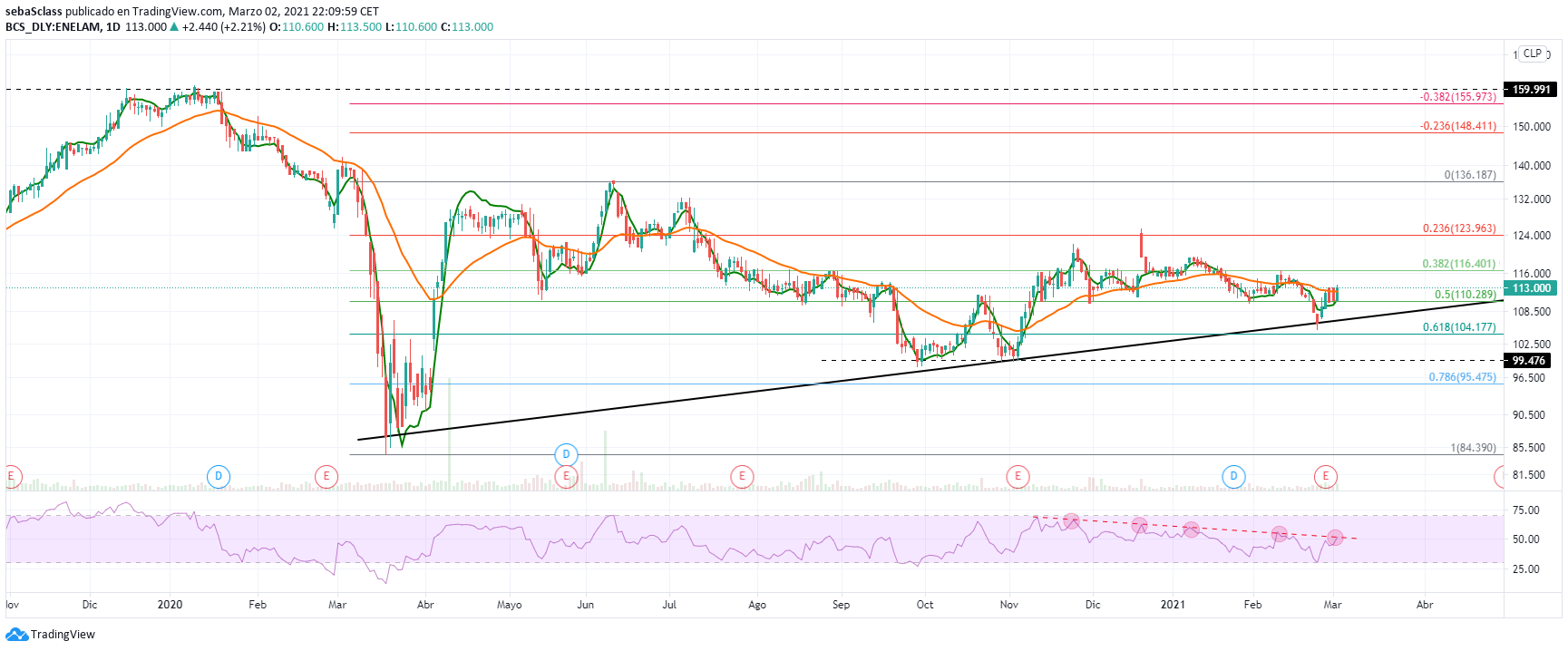Click the sebaSclass author name
1568x651 pixels.
coord(34,12)
